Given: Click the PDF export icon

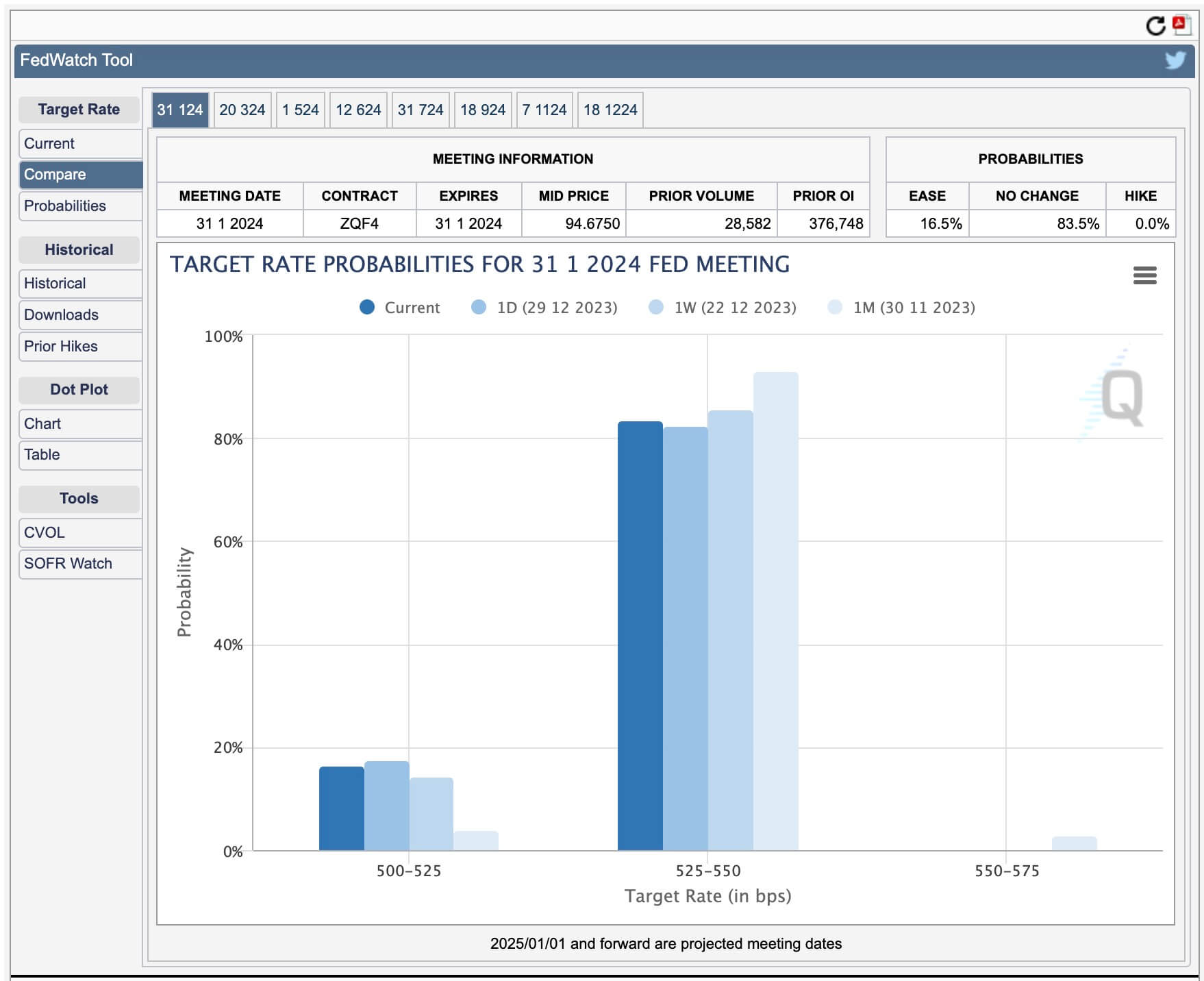Looking at the screenshot, I should (x=1181, y=25).
